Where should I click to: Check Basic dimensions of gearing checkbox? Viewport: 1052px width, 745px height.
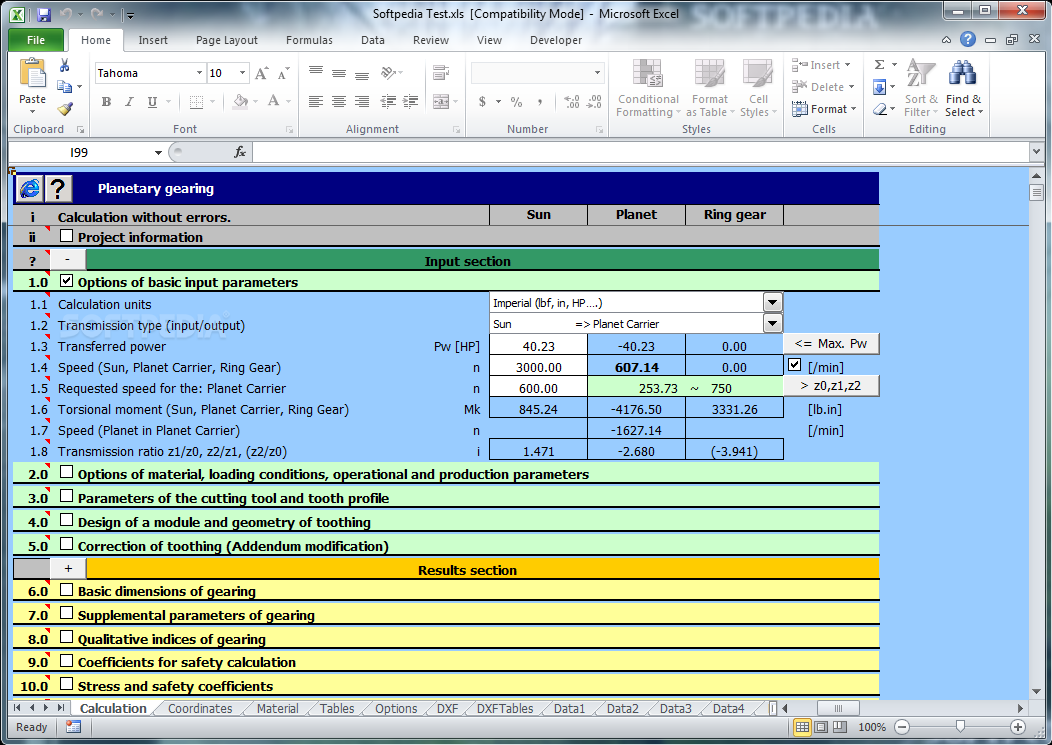pyautogui.click(x=66, y=590)
